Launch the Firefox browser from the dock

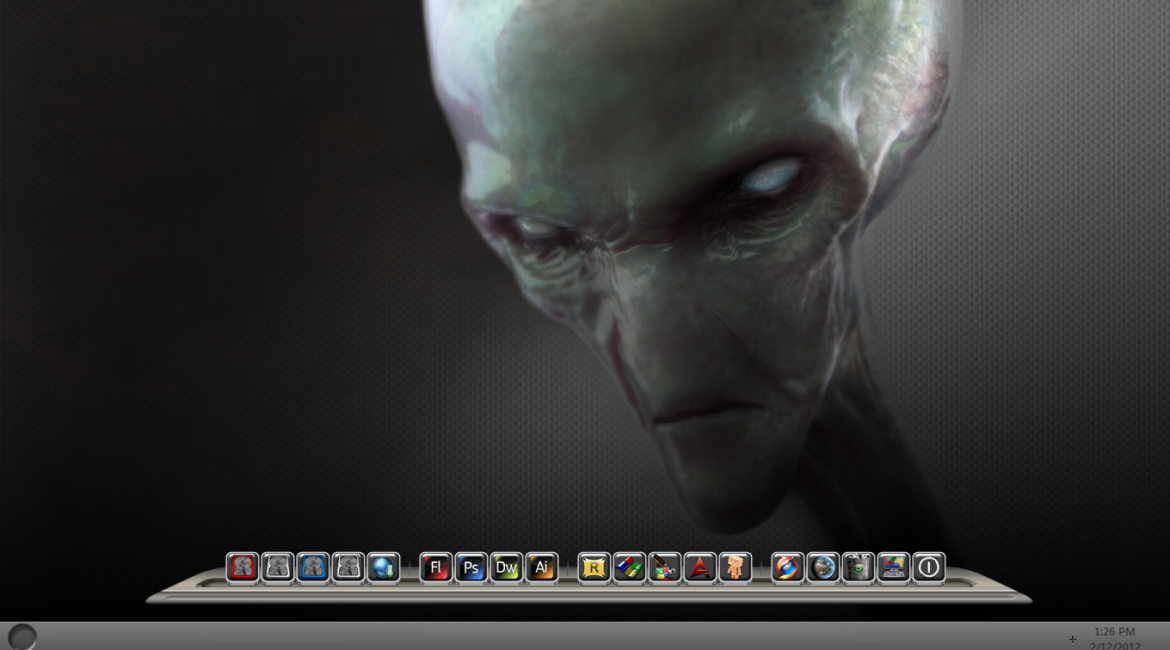(x=788, y=568)
